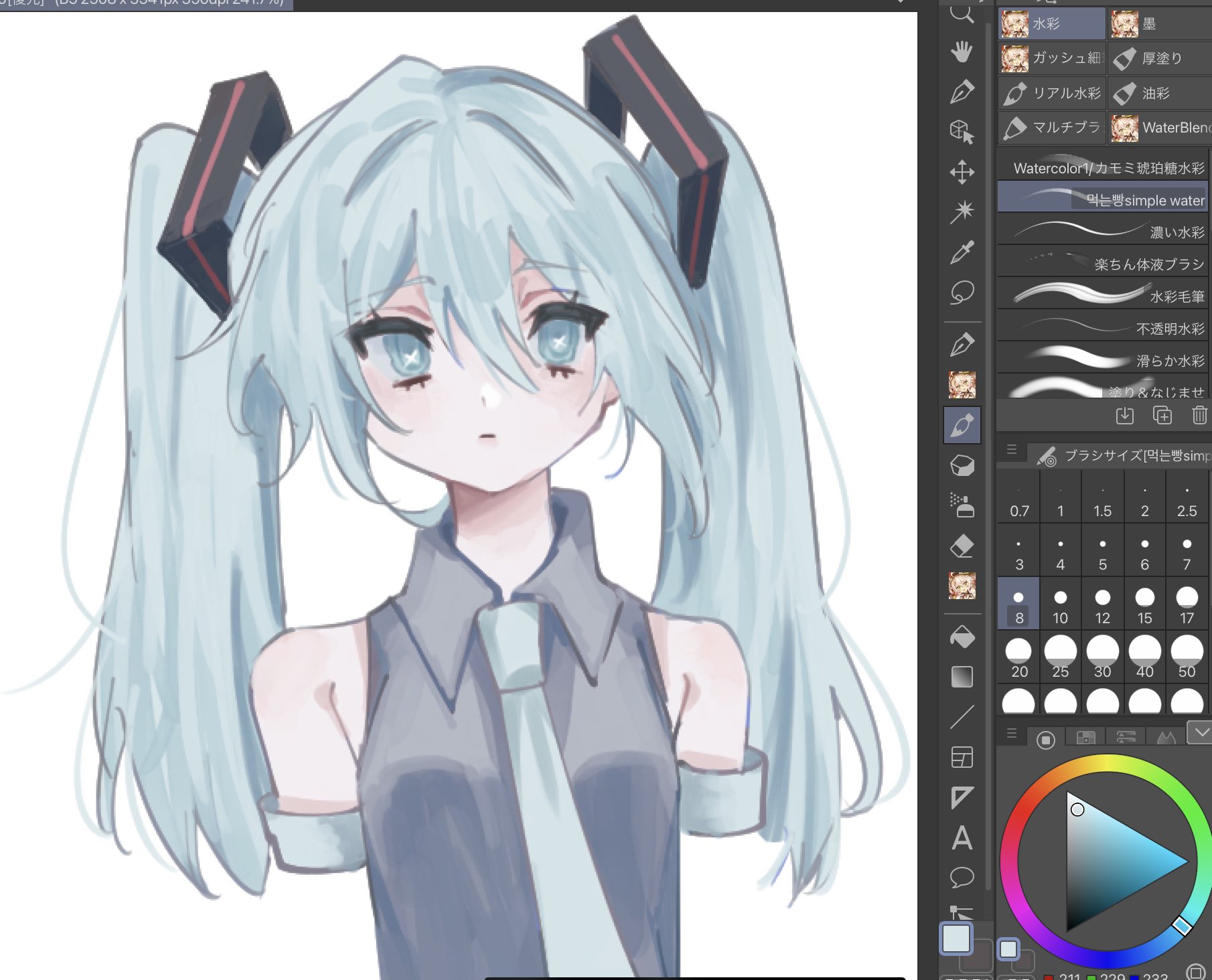Image resolution: width=1212 pixels, height=980 pixels.
Task: Select the Eraser tool
Action: 962,546
